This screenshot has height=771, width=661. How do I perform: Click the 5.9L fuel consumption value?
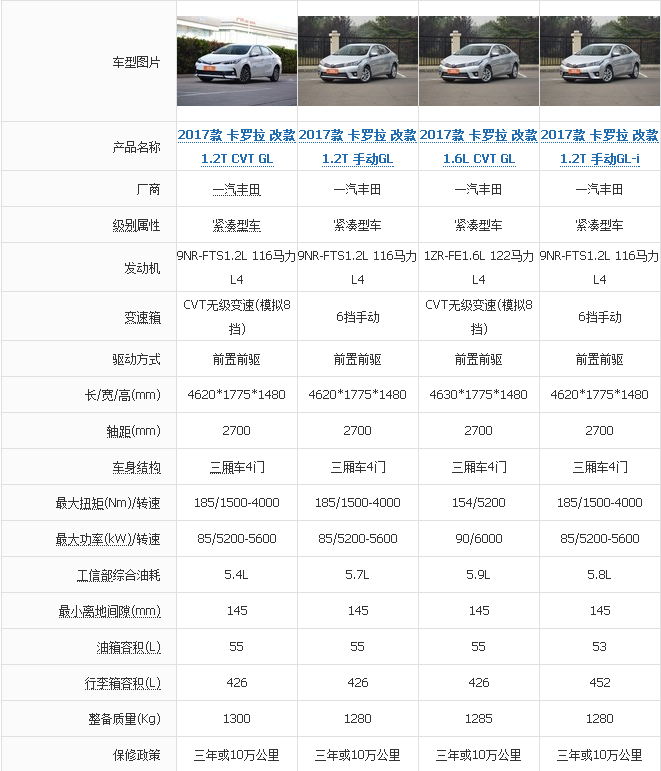coord(479,574)
